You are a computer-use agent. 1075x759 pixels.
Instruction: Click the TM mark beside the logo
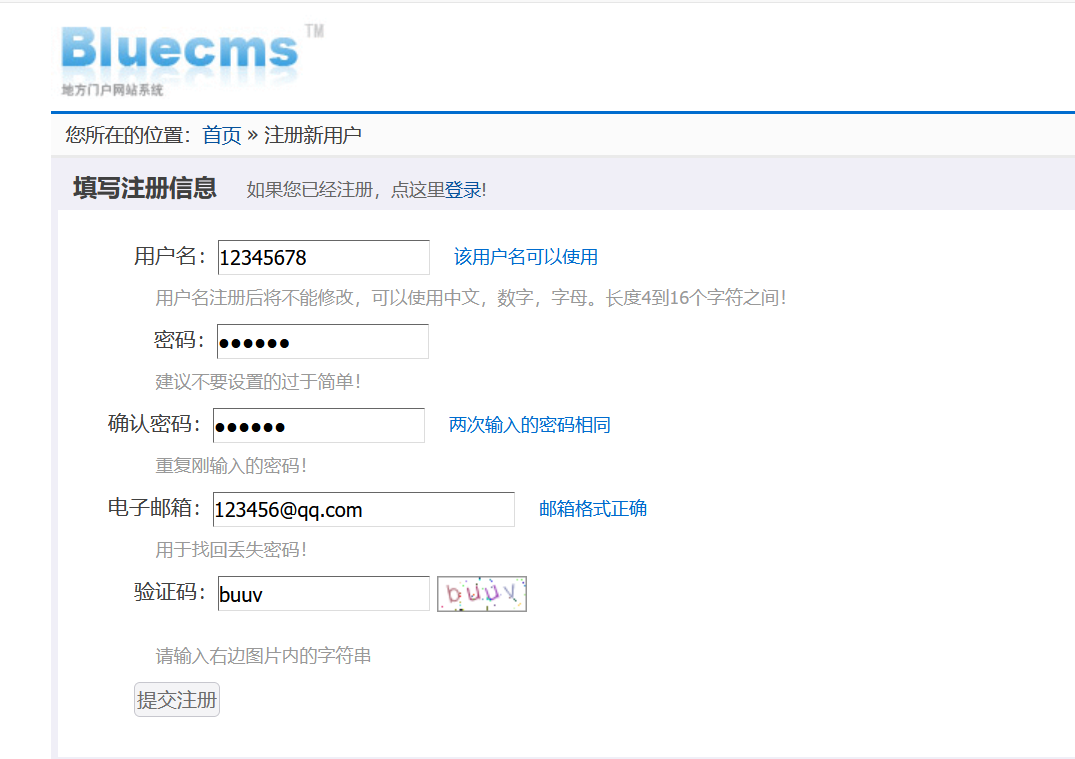click(x=313, y=33)
